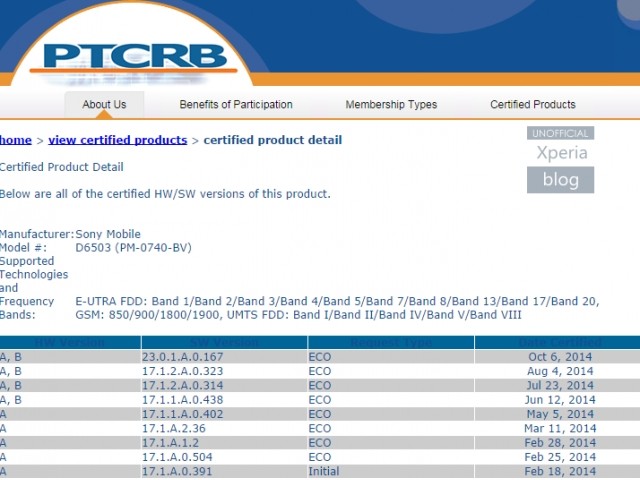Image resolution: width=640 pixels, height=480 pixels.
Task: Click certified product detail breadcrumb text
Action: [273, 140]
